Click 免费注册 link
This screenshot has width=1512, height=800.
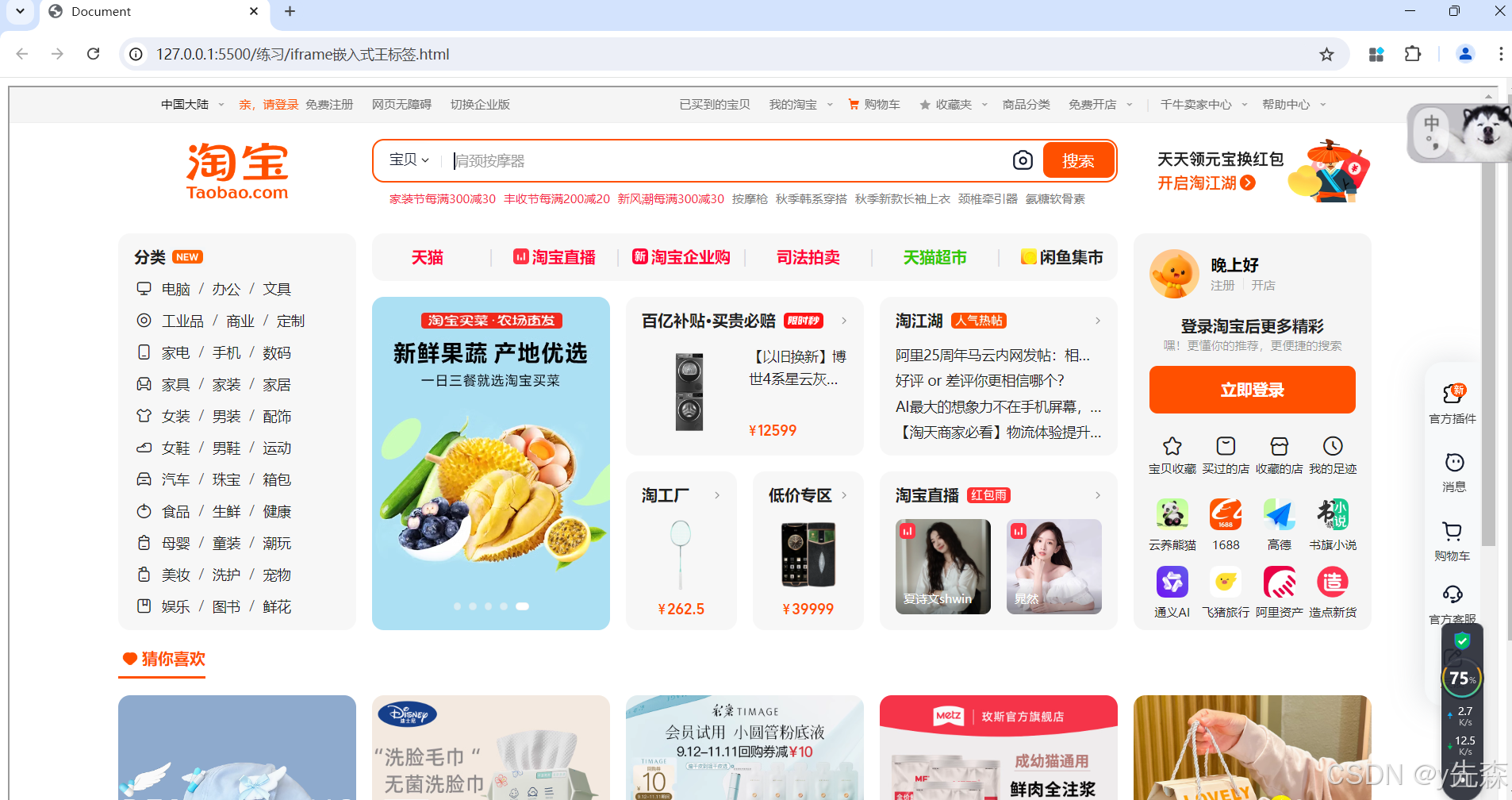(x=329, y=105)
